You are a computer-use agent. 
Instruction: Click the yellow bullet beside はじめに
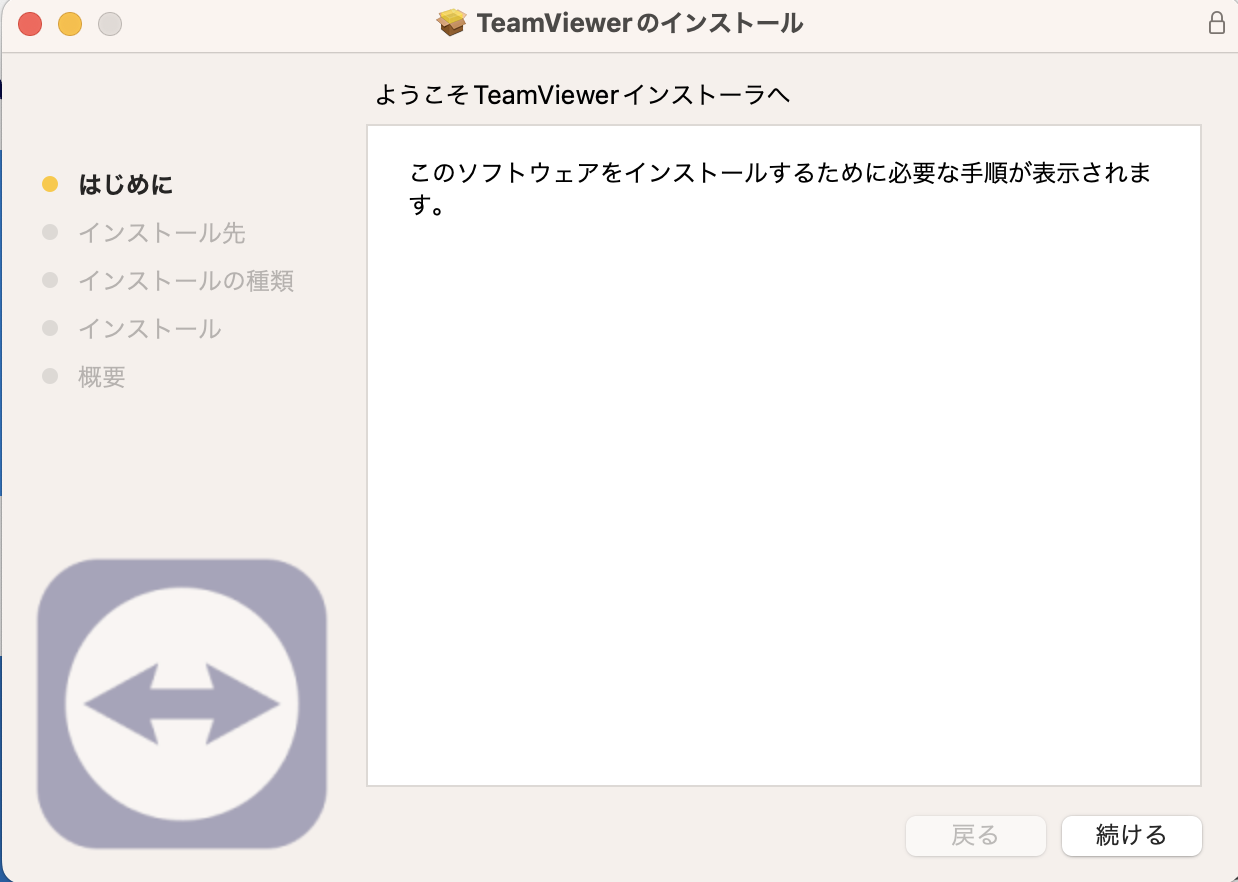pyautogui.click(x=50, y=185)
